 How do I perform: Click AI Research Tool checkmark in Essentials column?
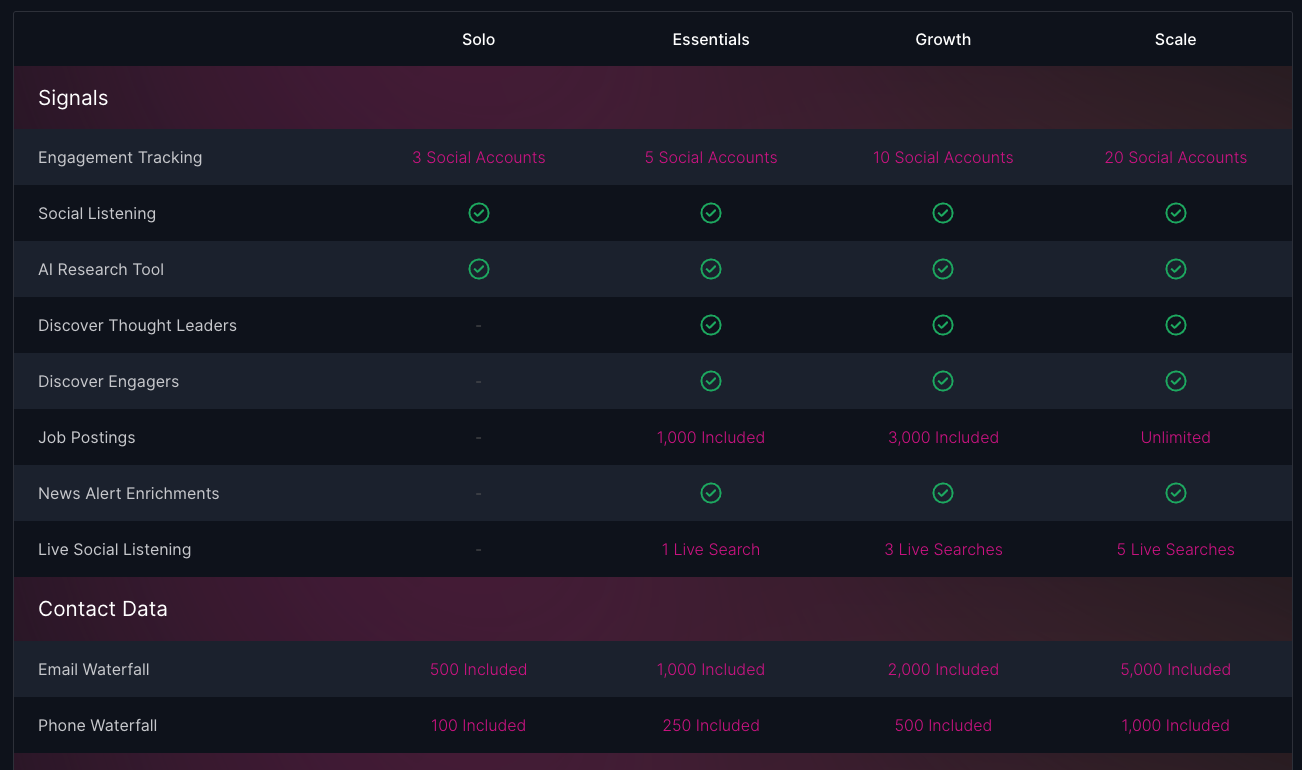pos(711,269)
